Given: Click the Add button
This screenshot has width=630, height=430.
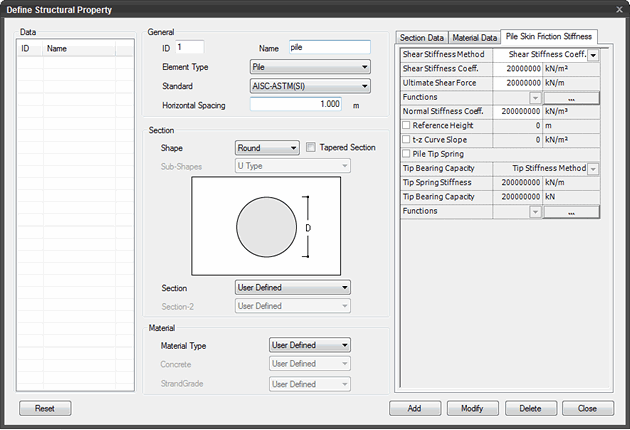Looking at the screenshot, I should [x=414, y=408].
